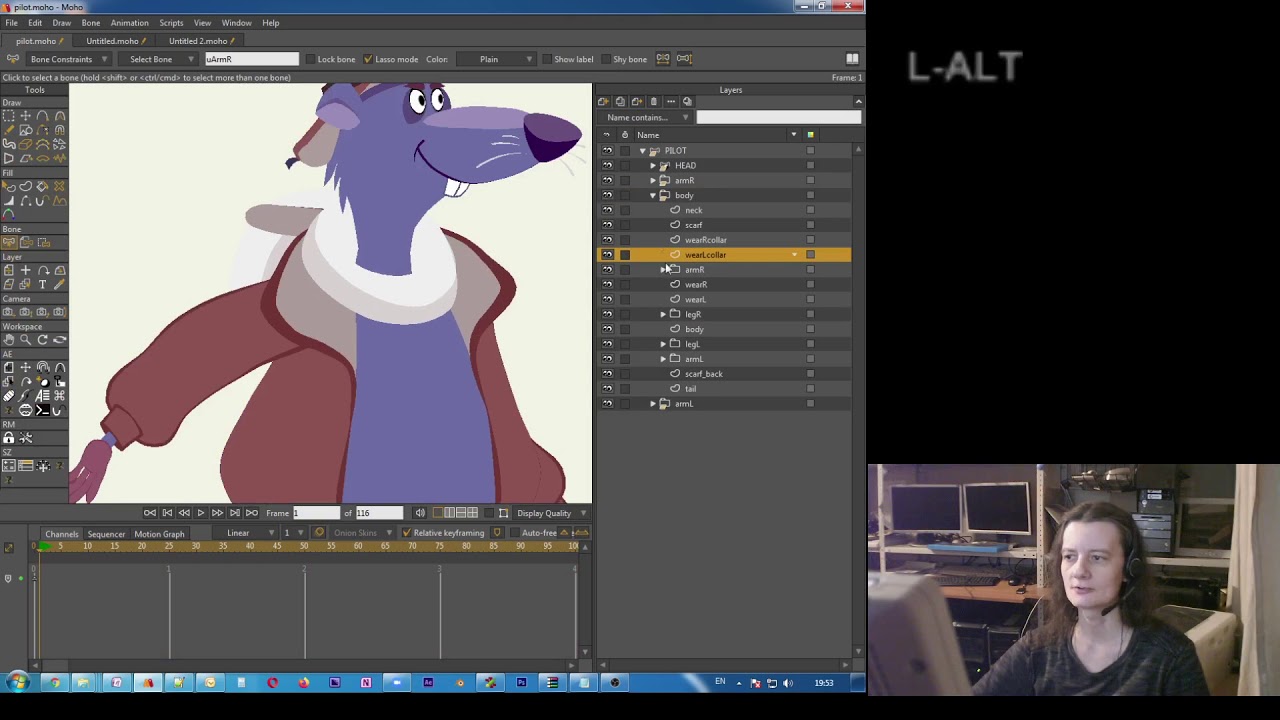The width and height of the screenshot is (1280, 720).
Task: Click the Add Point draw tool
Action: (x=43, y=116)
